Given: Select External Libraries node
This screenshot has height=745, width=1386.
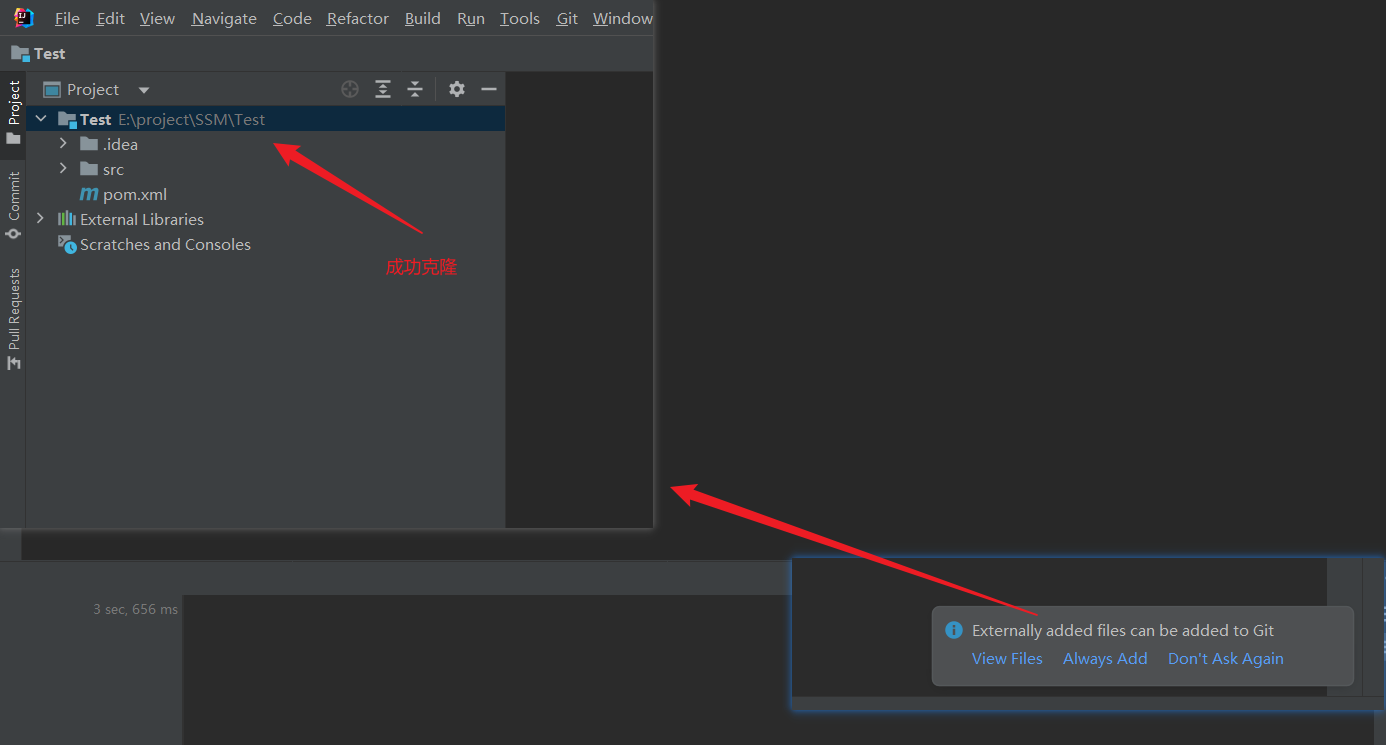Looking at the screenshot, I should [131, 219].
